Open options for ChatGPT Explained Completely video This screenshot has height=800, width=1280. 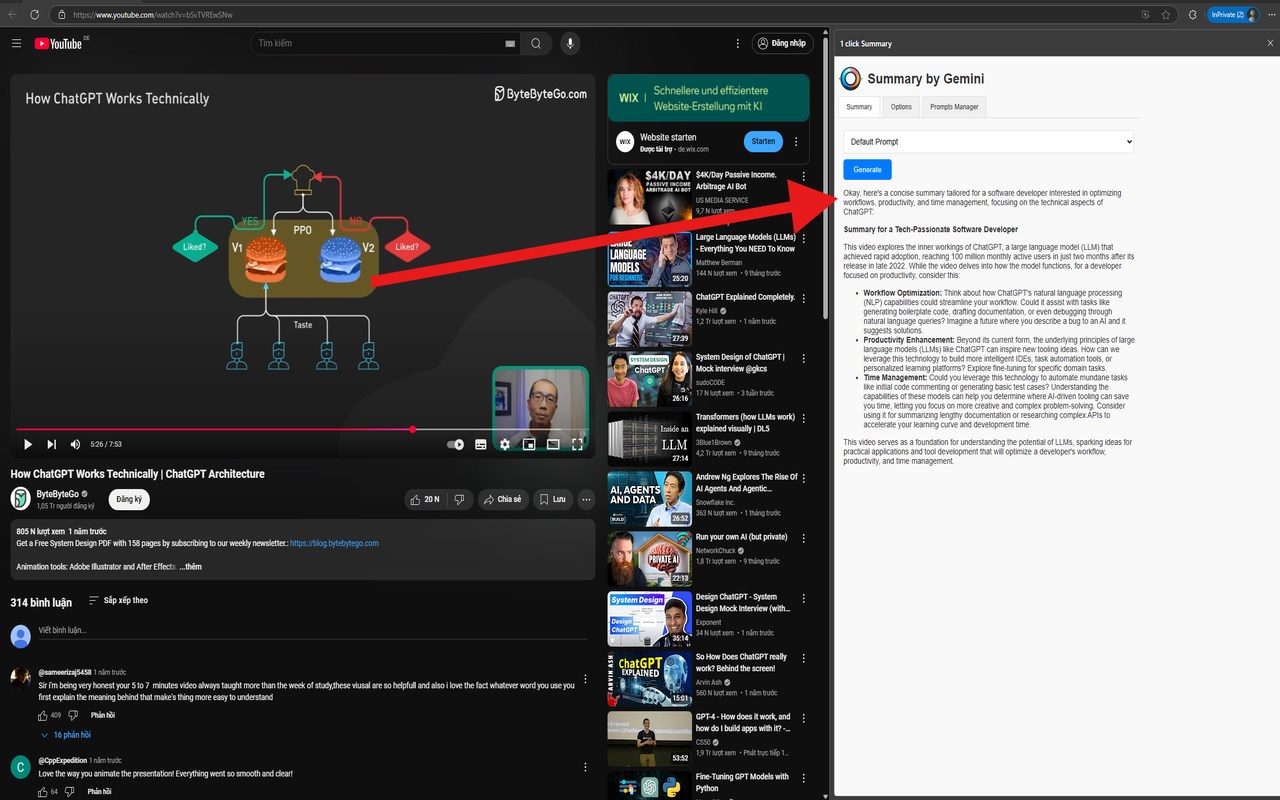[803, 297]
